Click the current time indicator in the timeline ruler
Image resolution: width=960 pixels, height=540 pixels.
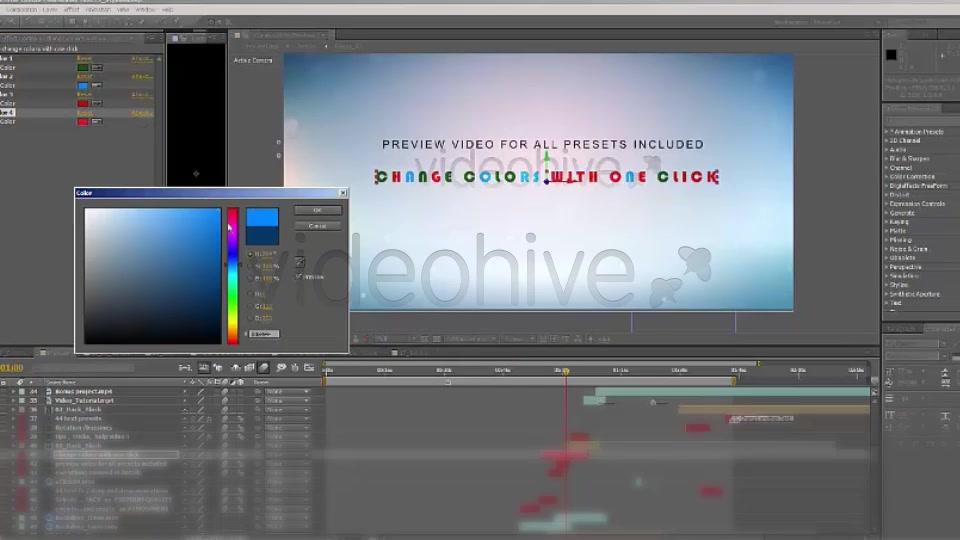tap(566, 371)
